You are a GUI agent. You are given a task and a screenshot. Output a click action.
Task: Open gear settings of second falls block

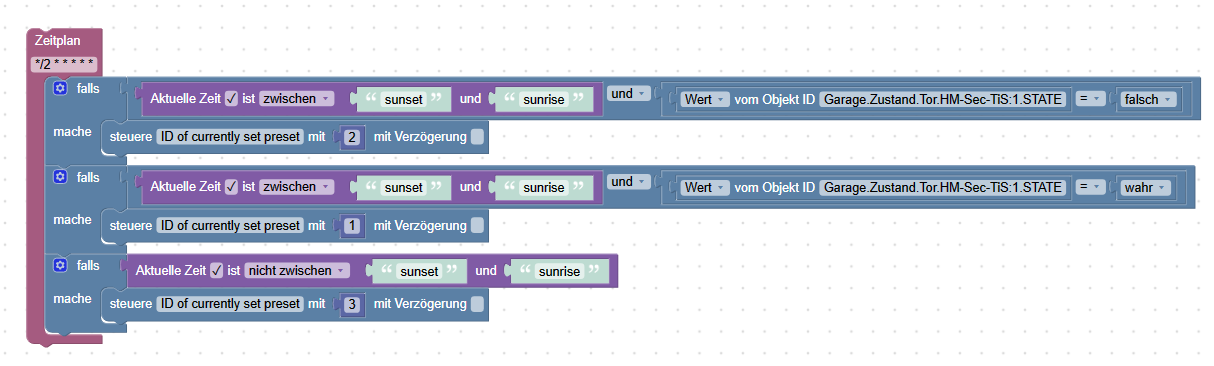[x=60, y=177]
